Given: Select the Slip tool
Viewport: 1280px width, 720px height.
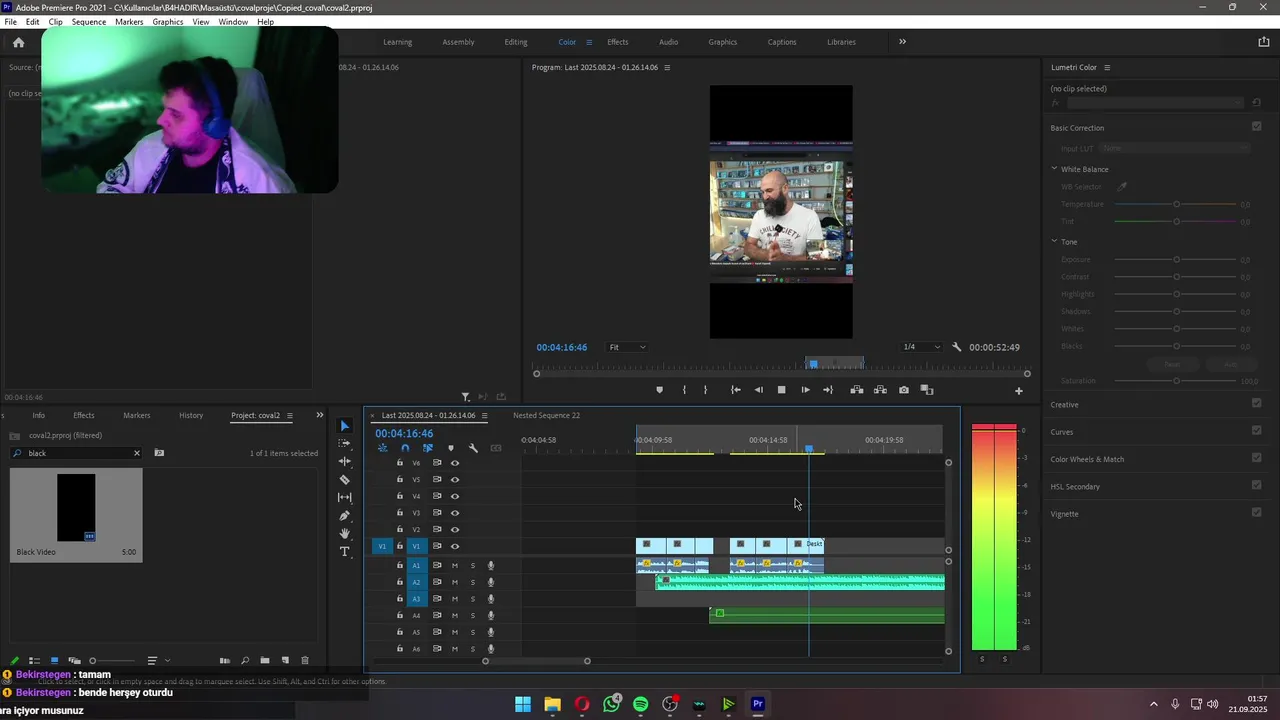Looking at the screenshot, I should tap(345, 497).
